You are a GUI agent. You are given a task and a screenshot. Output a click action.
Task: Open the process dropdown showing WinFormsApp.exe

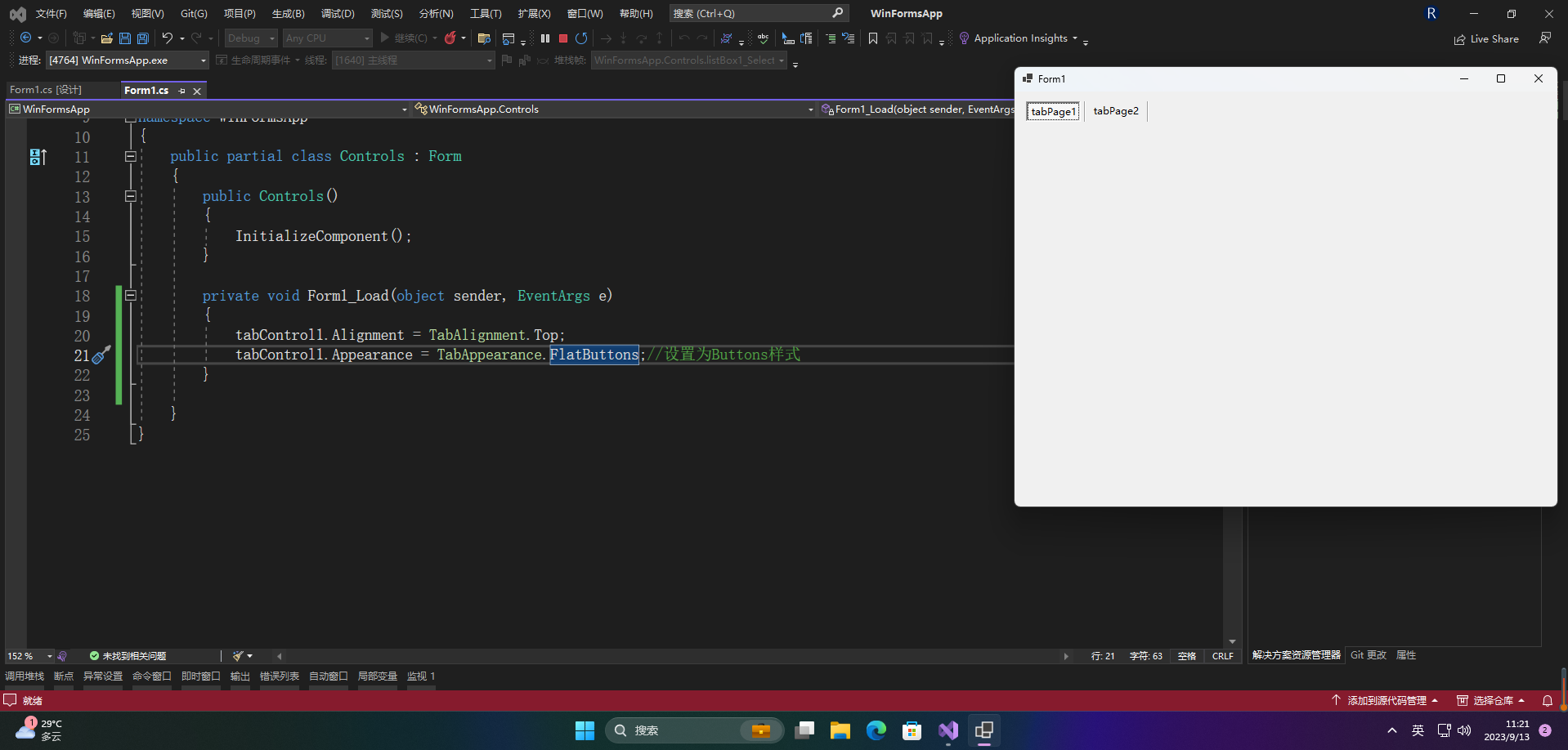tap(127, 60)
